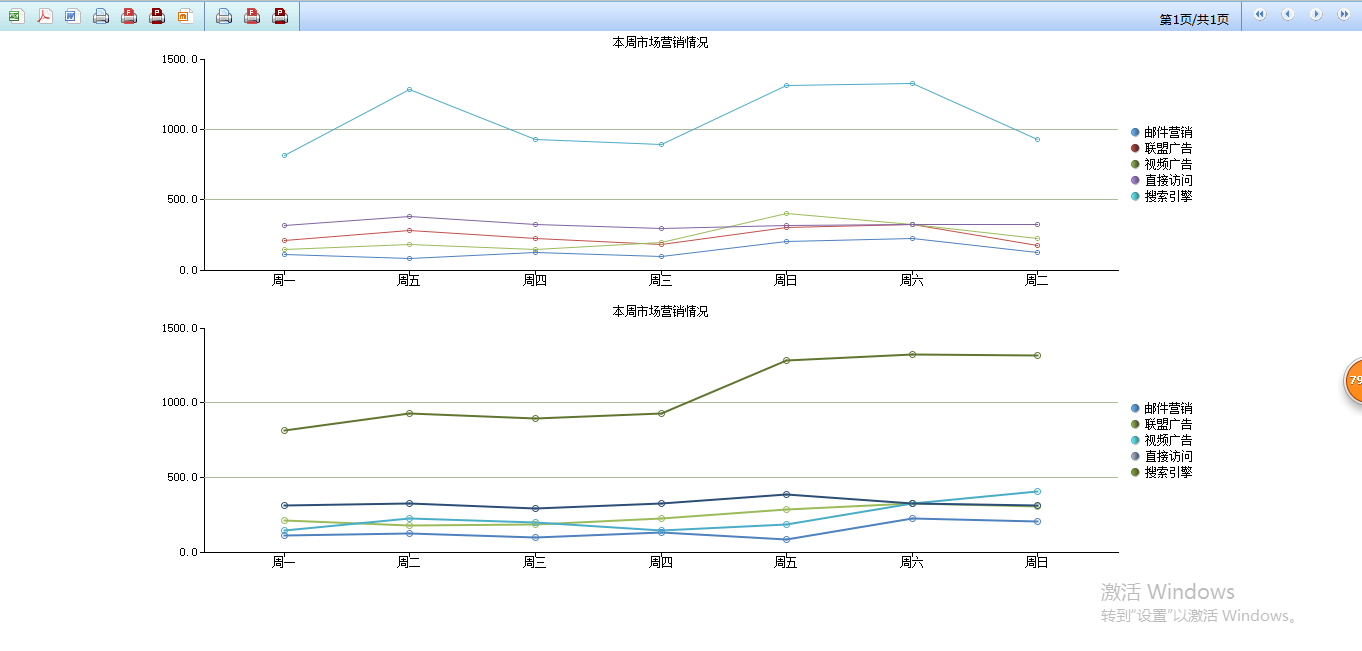Click the last dark red P printer icon in the toolbar
Viewport: 1362px width, 651px height.
coord(280,15)
